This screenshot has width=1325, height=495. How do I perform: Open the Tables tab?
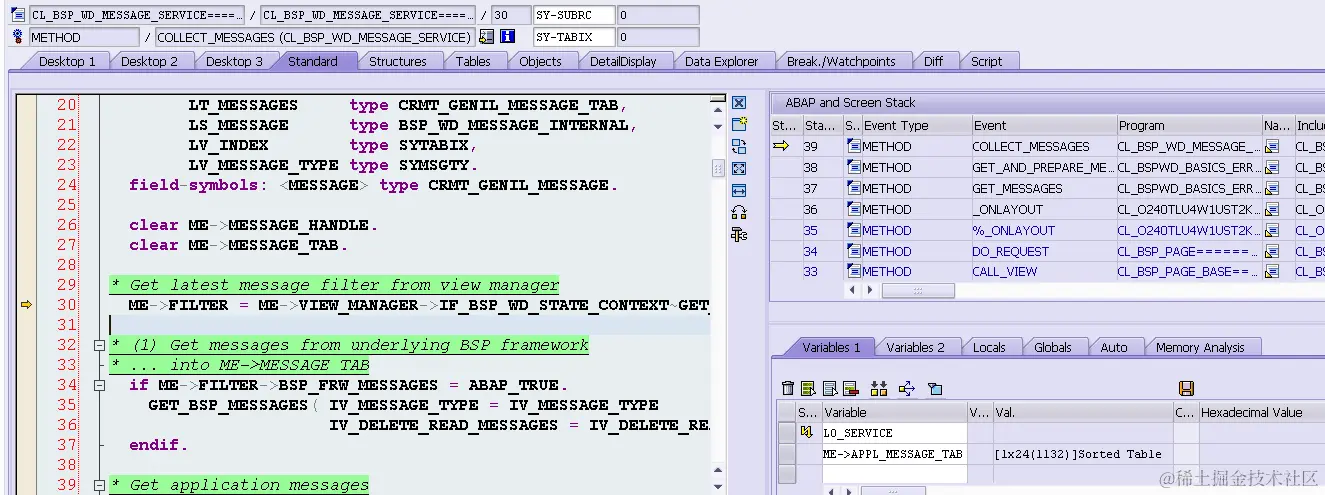pos(473,61)
